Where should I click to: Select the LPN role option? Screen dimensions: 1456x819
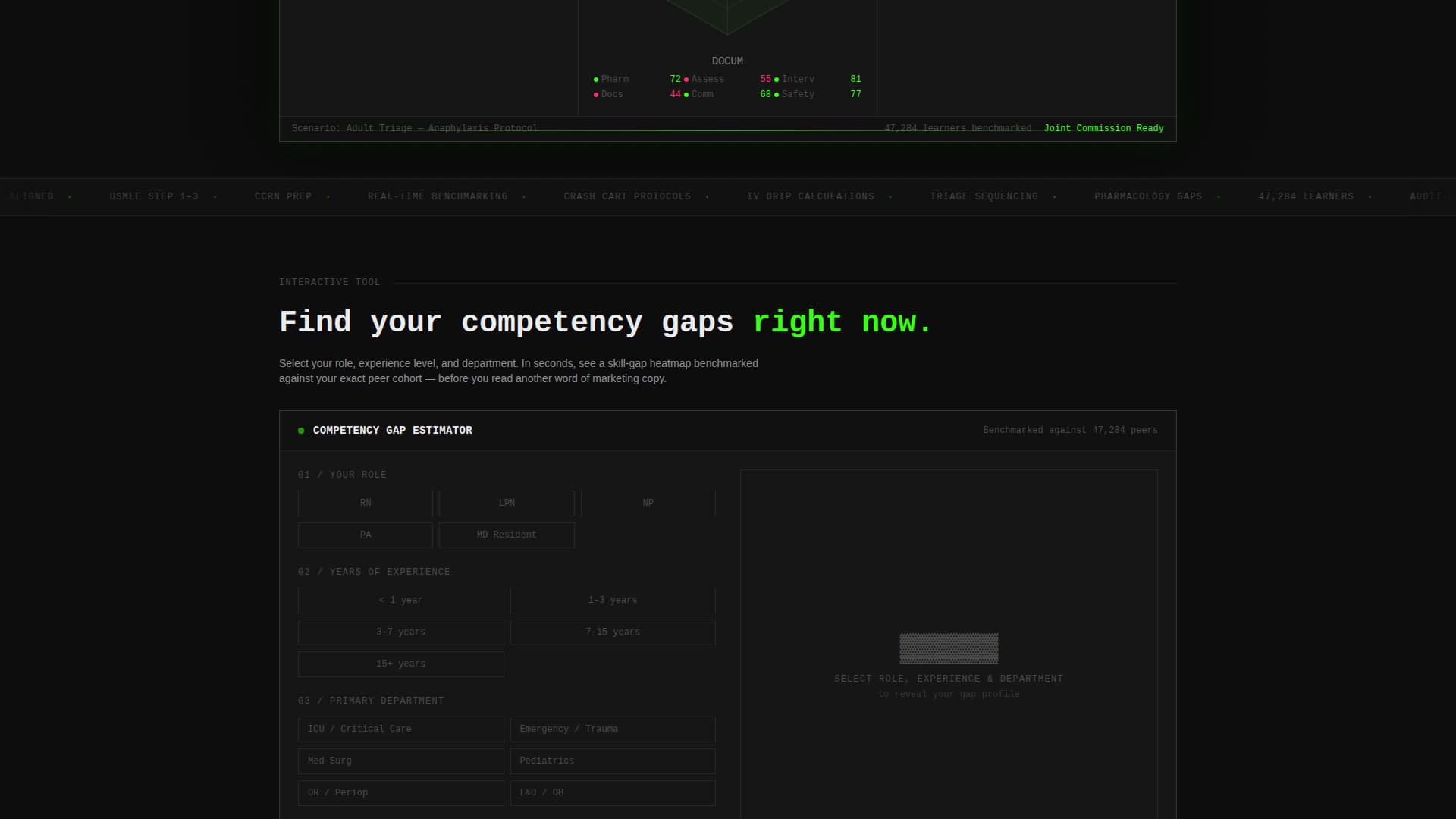click(x=507, y=504)
